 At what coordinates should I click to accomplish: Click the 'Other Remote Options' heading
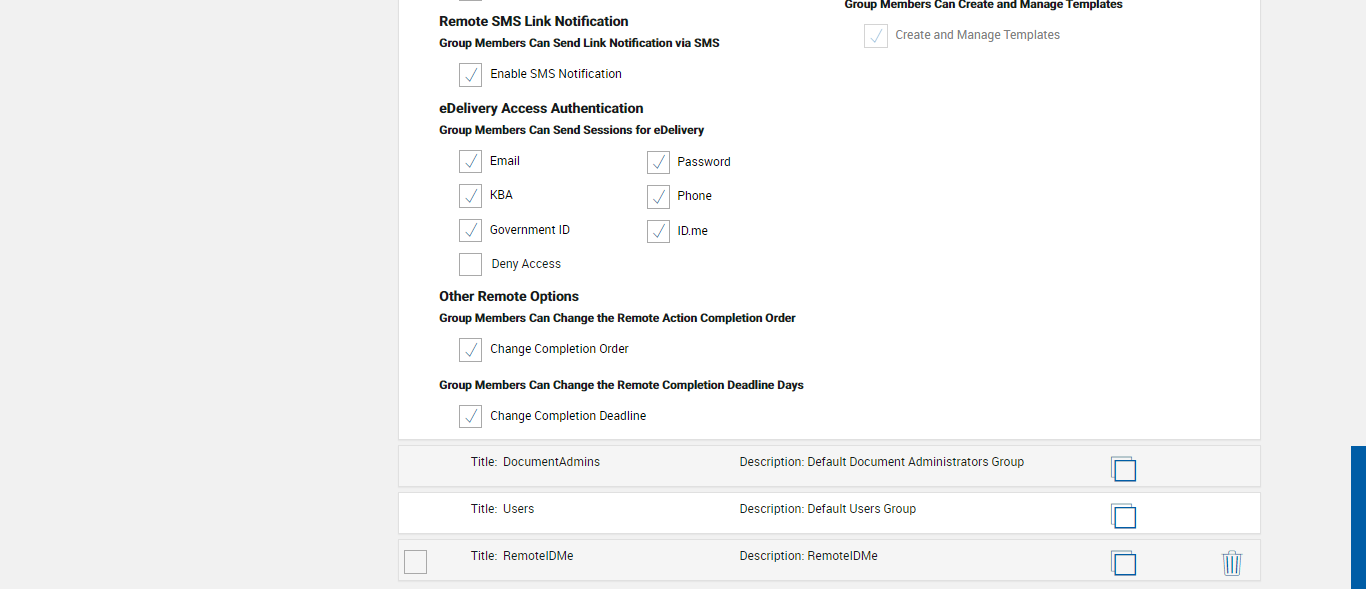pyautogui.click(x=509, y=296)
